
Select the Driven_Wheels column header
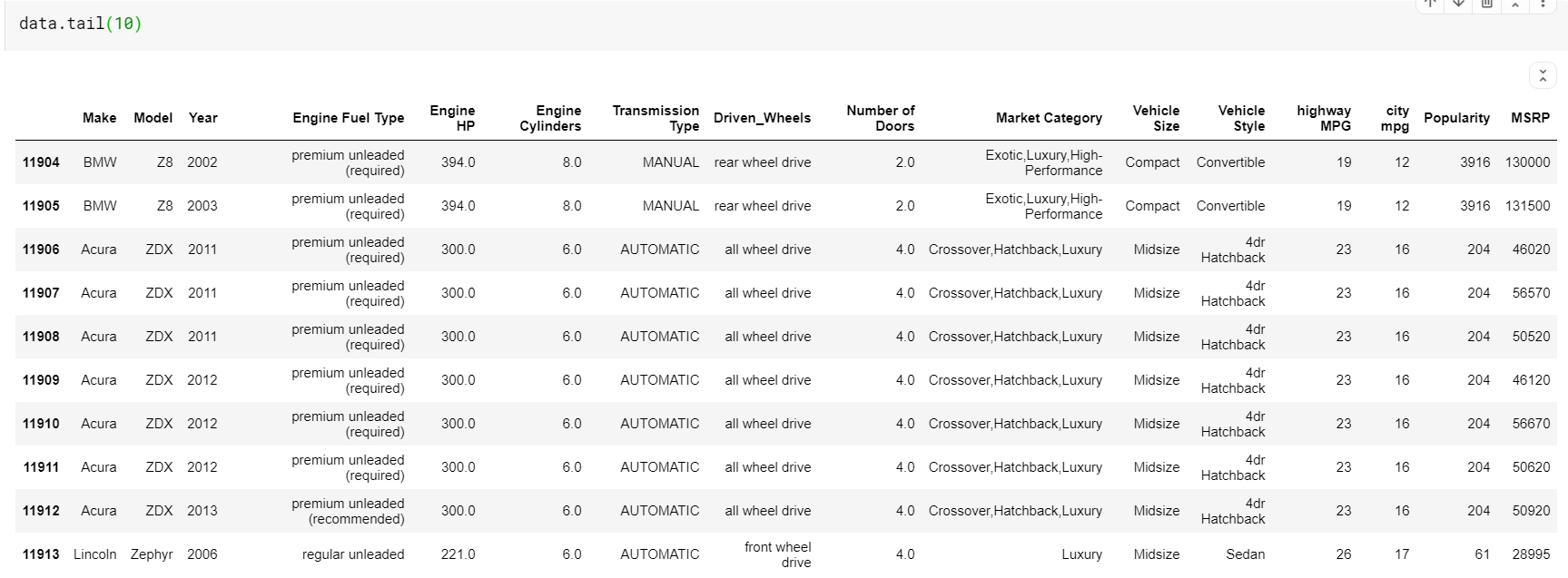(x=762, y=118)
